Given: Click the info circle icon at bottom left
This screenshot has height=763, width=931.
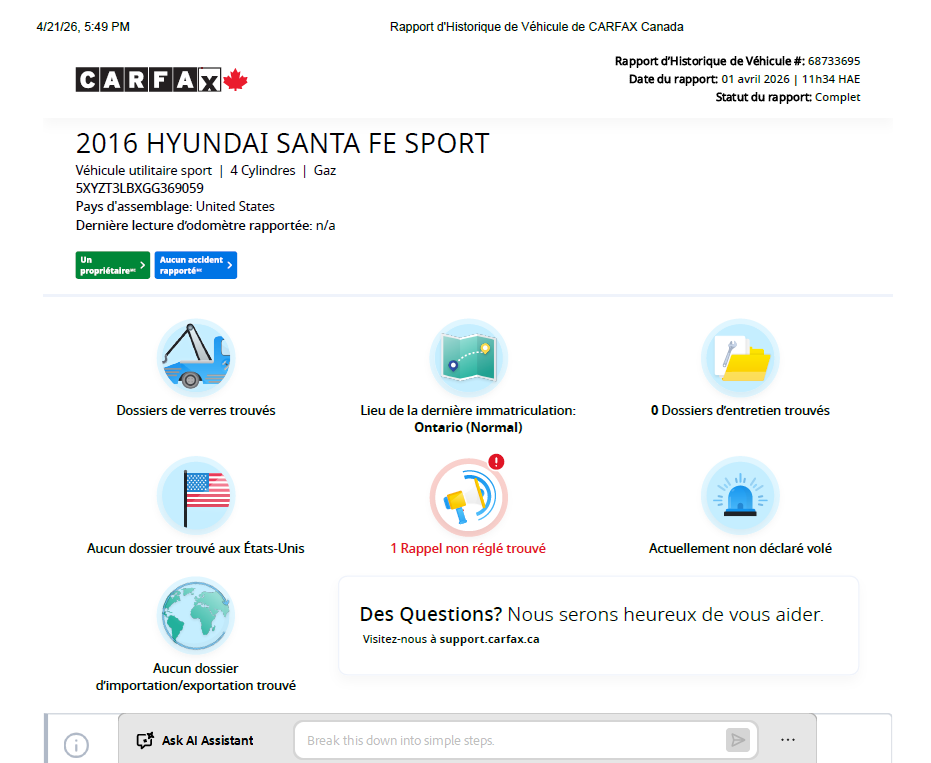Looking at the screenshot, I should [x=76, y=745].
